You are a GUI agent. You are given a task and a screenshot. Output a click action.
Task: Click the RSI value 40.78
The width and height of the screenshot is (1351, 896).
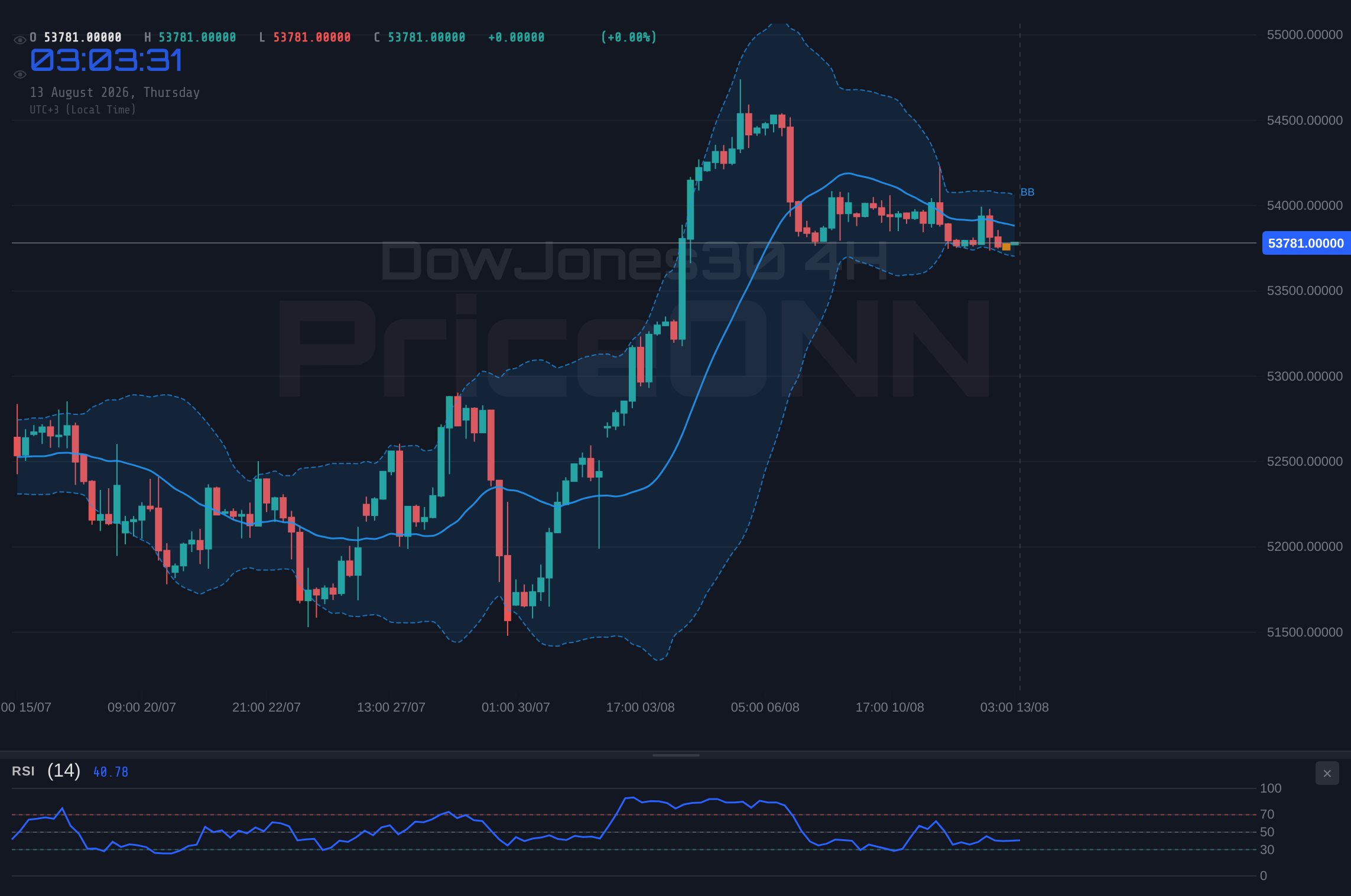coord(111,772)
